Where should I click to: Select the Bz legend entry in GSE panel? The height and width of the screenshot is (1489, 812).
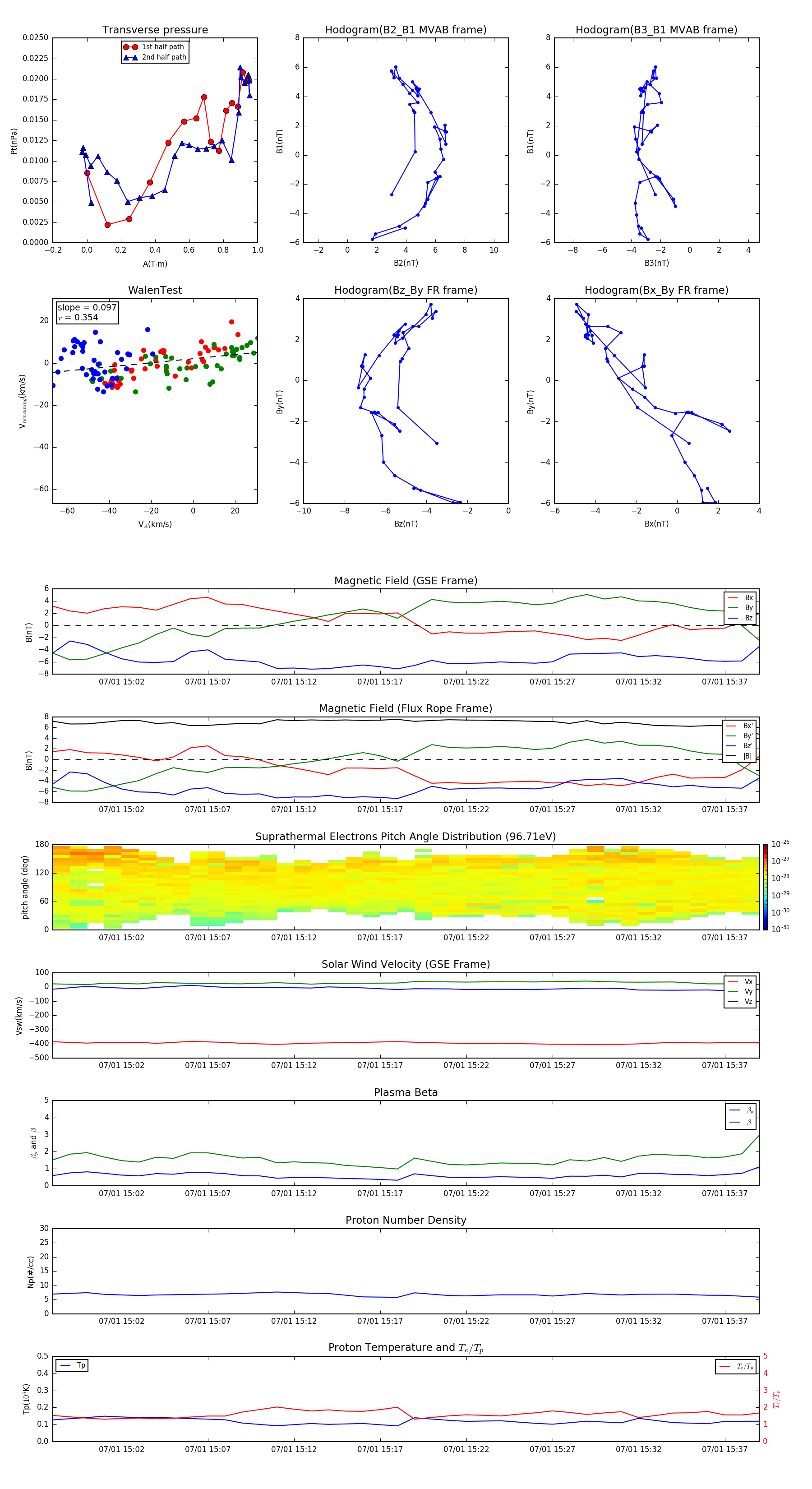point(740,618)
